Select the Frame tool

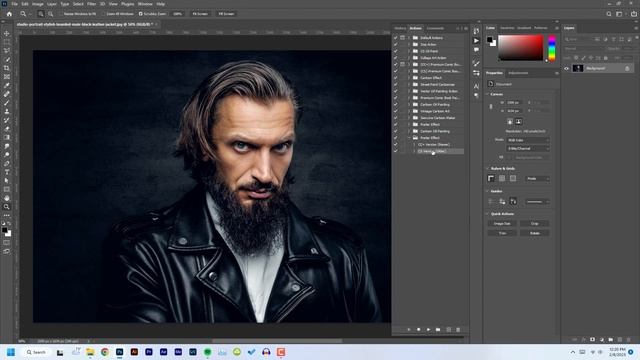coord(7,77)
